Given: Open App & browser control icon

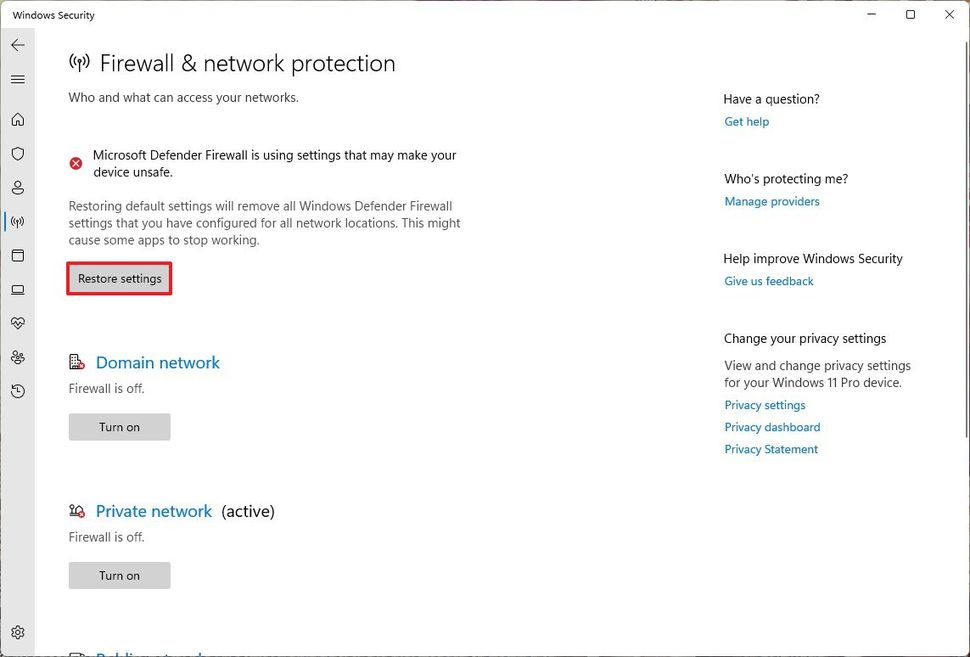Looking at the screenshot, I should 18,256.
